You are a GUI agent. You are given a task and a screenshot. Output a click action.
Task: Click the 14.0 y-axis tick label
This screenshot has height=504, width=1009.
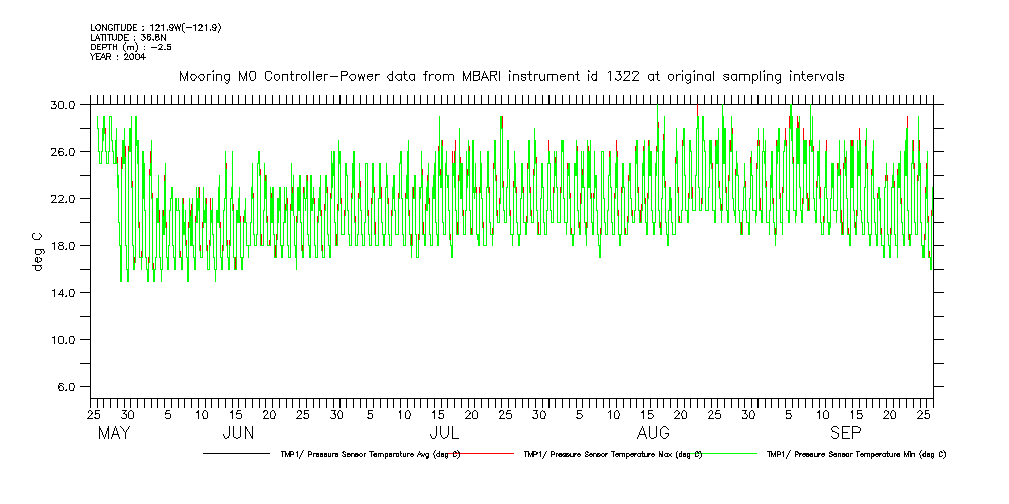coord(63,293)
